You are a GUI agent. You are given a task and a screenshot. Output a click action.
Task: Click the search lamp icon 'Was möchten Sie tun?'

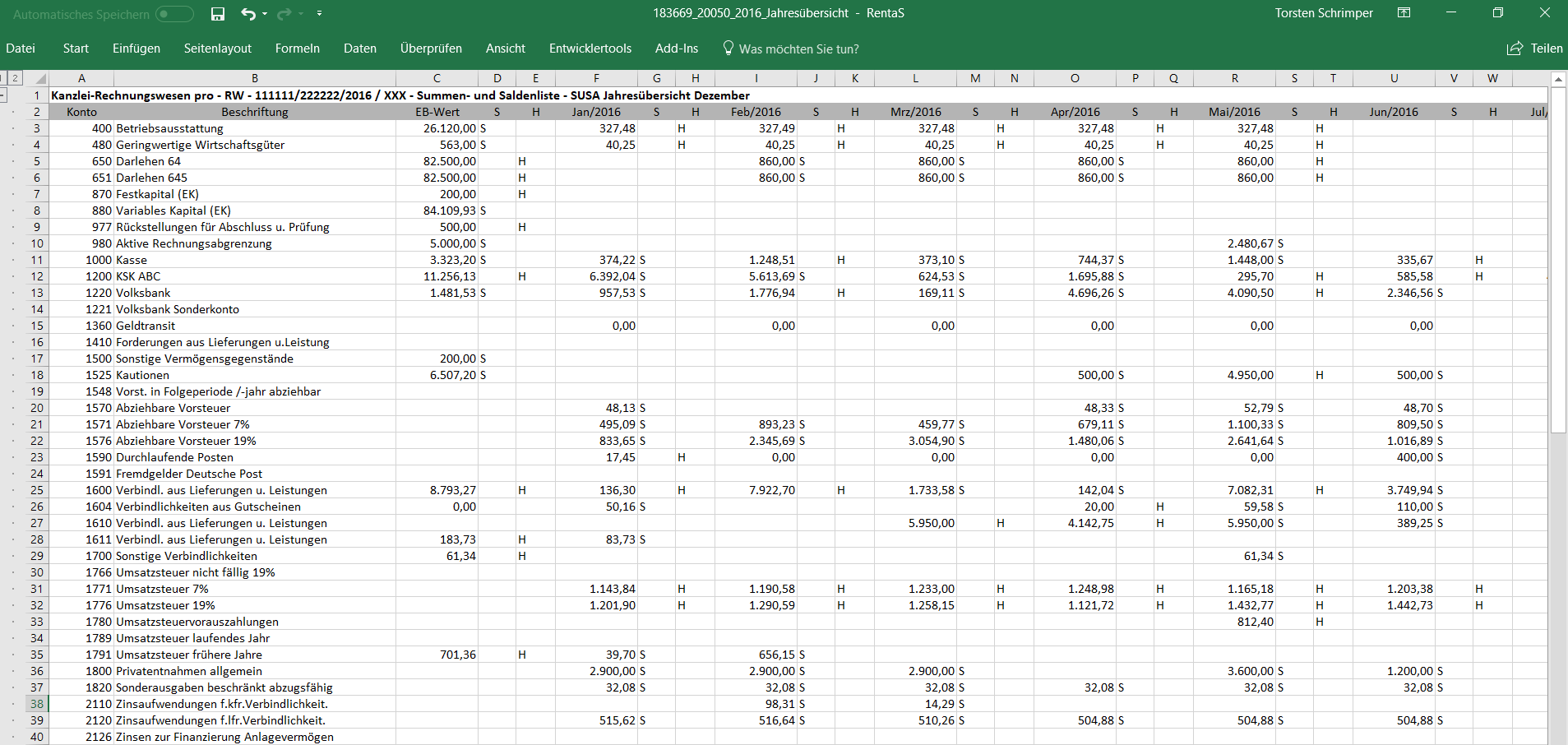tap(727, 49)
